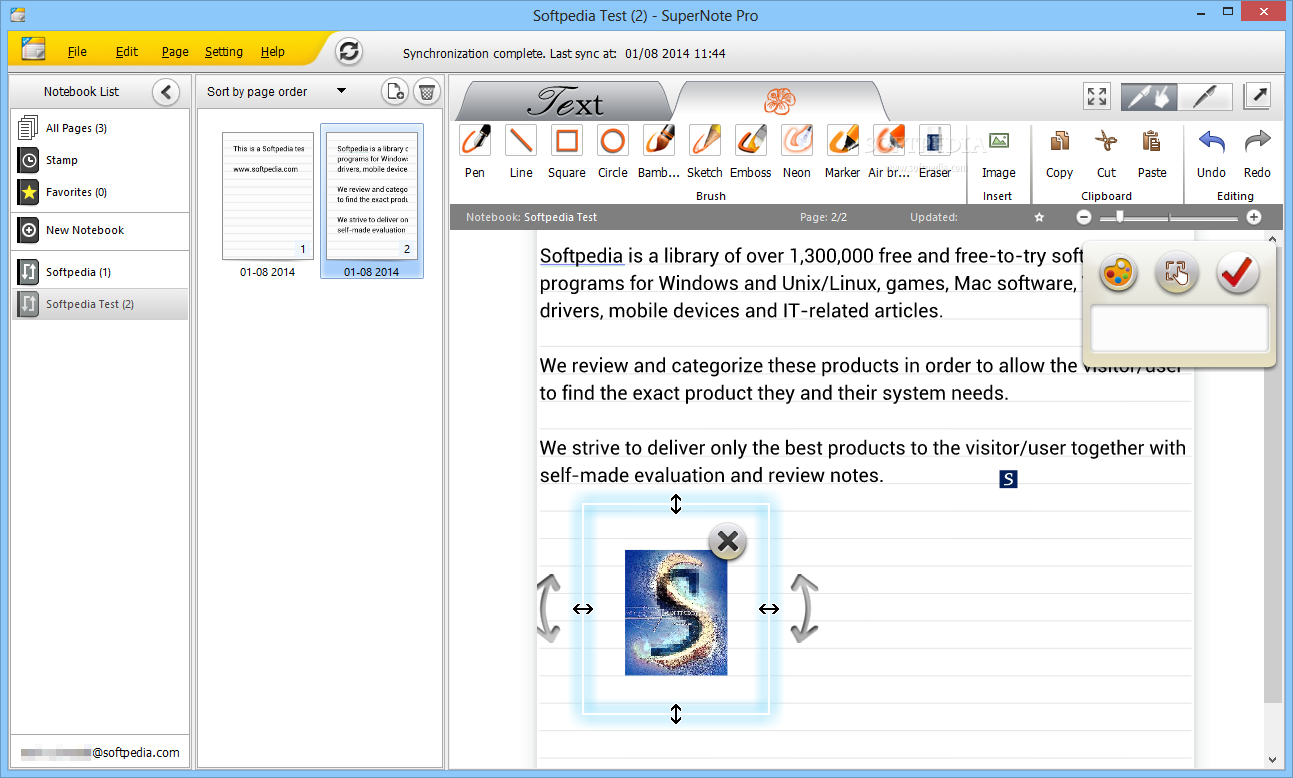Click the synchronization refresh icon
Screen dimensions: 1293x778
348,52
